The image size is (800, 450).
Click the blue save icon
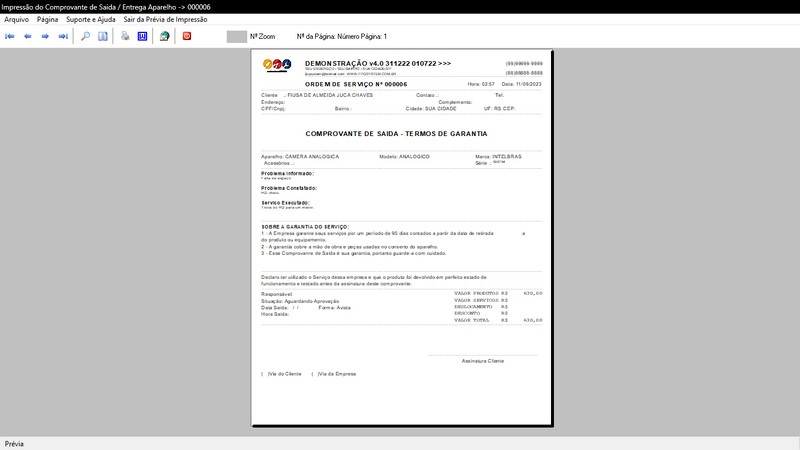(142, 36)
